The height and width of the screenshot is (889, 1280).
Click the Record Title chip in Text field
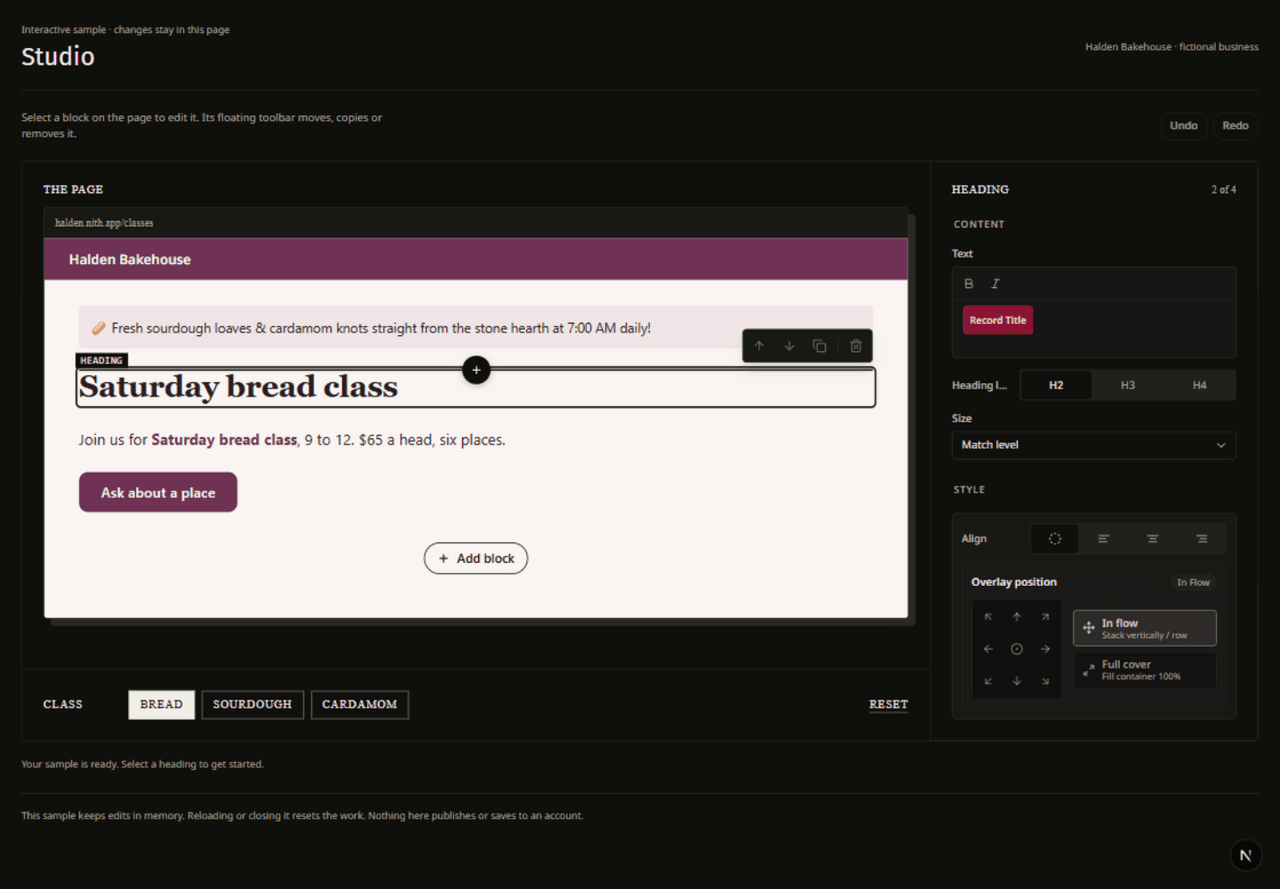998,320
